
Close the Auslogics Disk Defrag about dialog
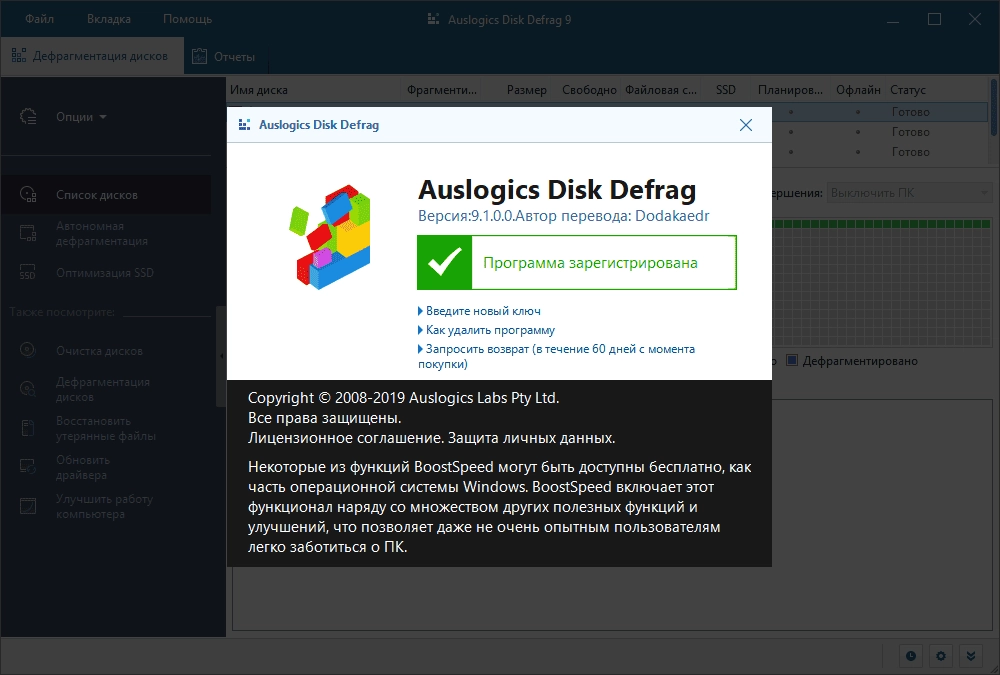746,125
